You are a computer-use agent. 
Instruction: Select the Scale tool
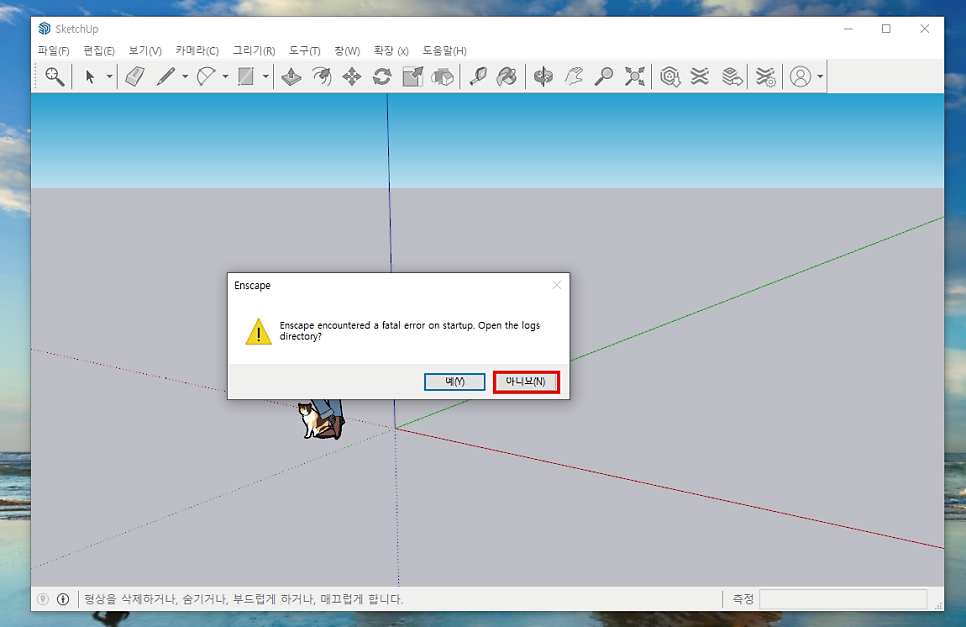413,76
